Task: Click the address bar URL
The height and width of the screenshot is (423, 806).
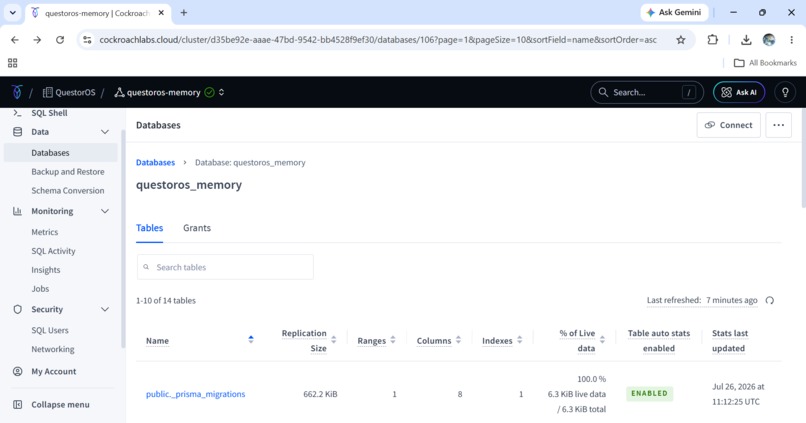Action: 378,40
